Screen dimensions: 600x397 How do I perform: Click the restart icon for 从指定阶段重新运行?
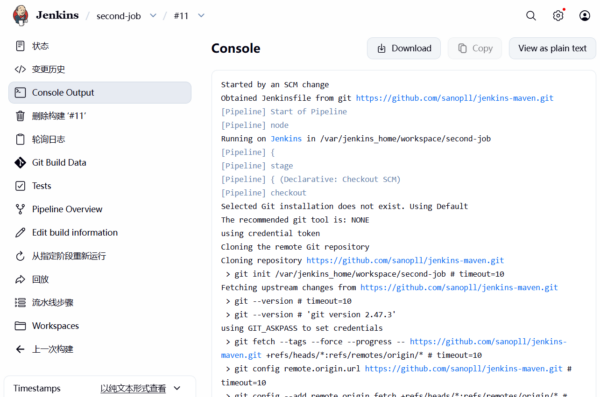pyautogui.click(x=20, y=256)
